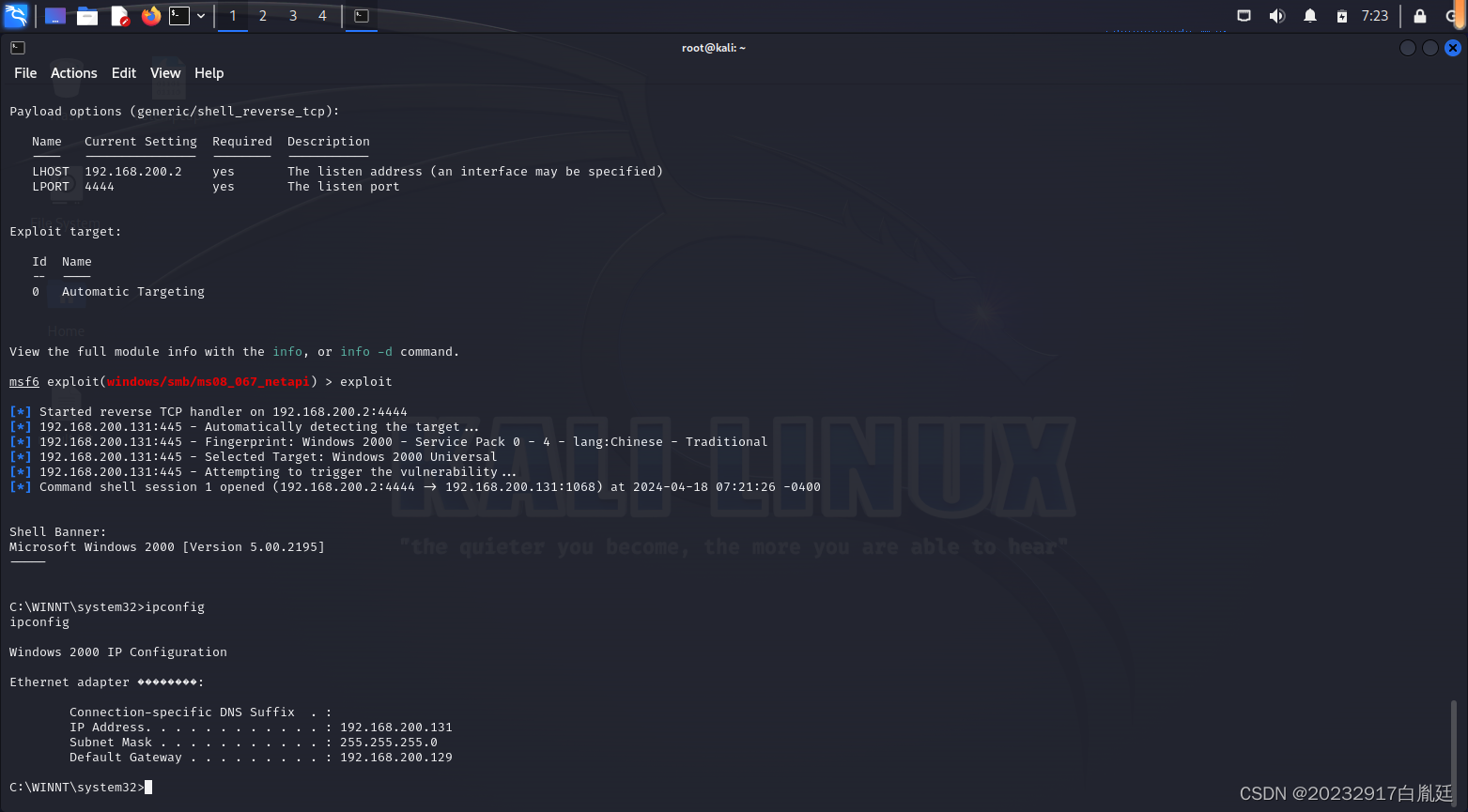The width and height of the screenshot is (1468, 812).
Task: Switch to workspace 3
Action: click(x=293, y=16)
